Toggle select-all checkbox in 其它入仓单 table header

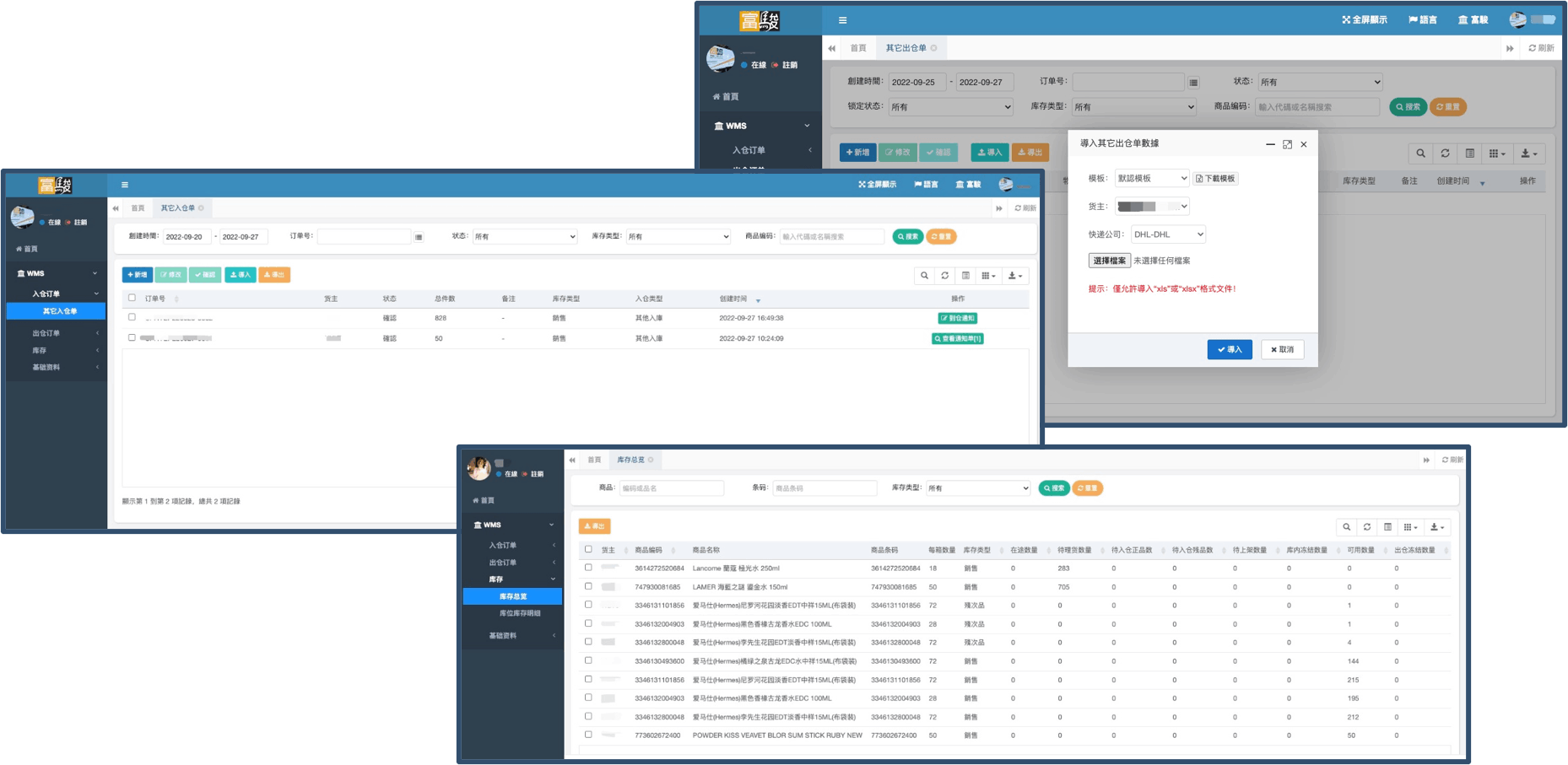click(132, 298)
